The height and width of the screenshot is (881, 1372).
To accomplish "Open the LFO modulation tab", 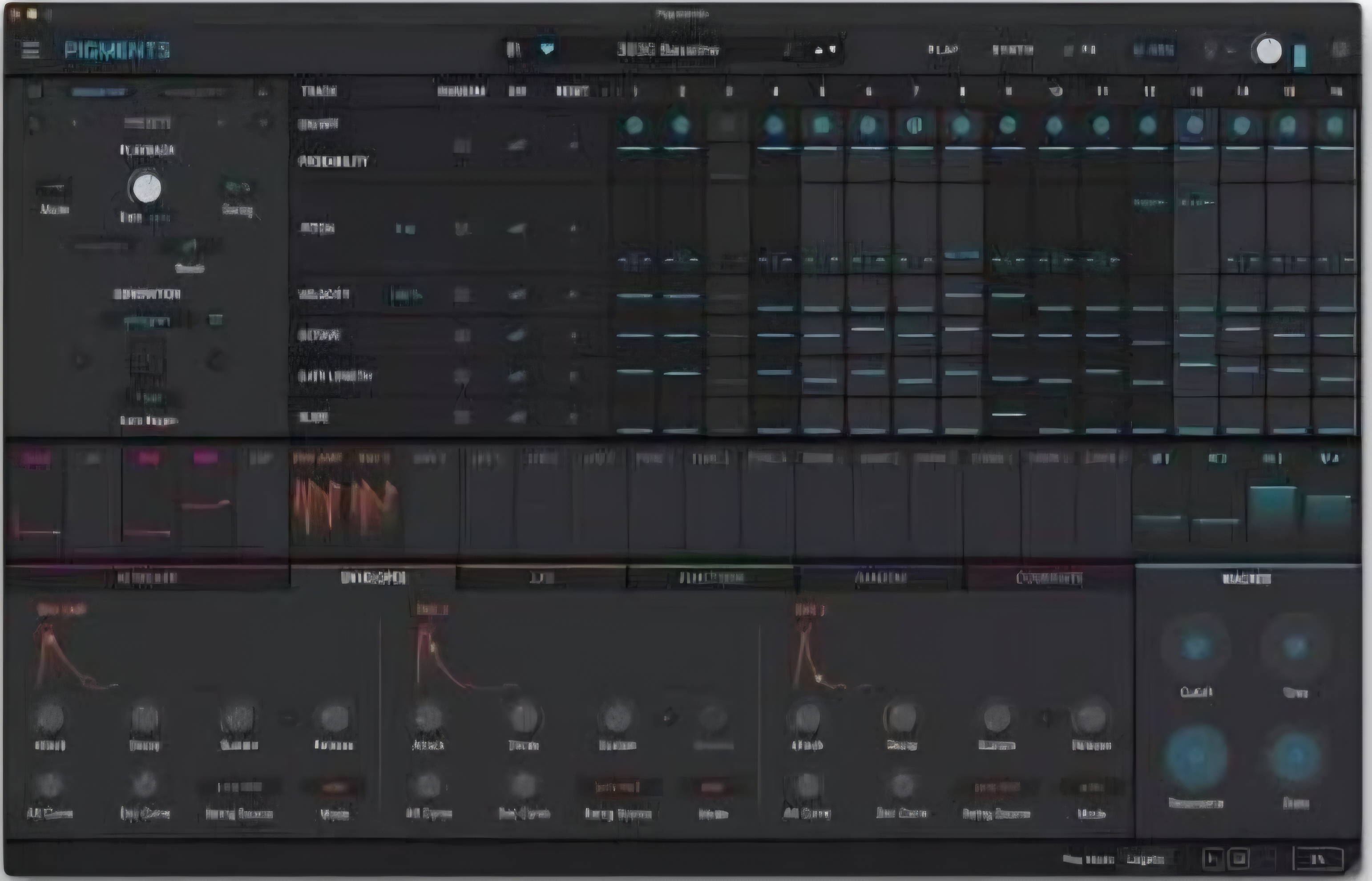I will 541,577.
